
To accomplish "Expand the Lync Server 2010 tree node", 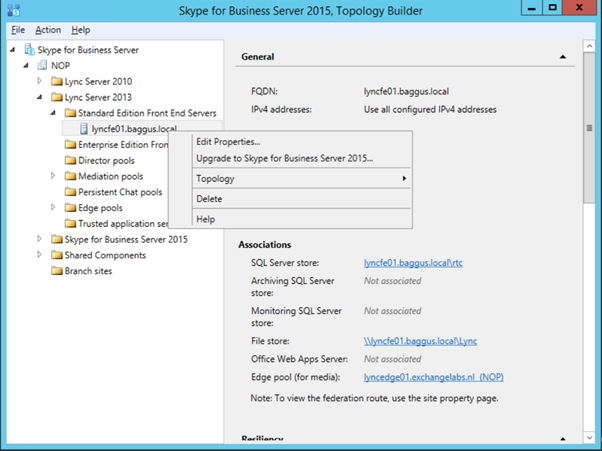I will (41, 82).
